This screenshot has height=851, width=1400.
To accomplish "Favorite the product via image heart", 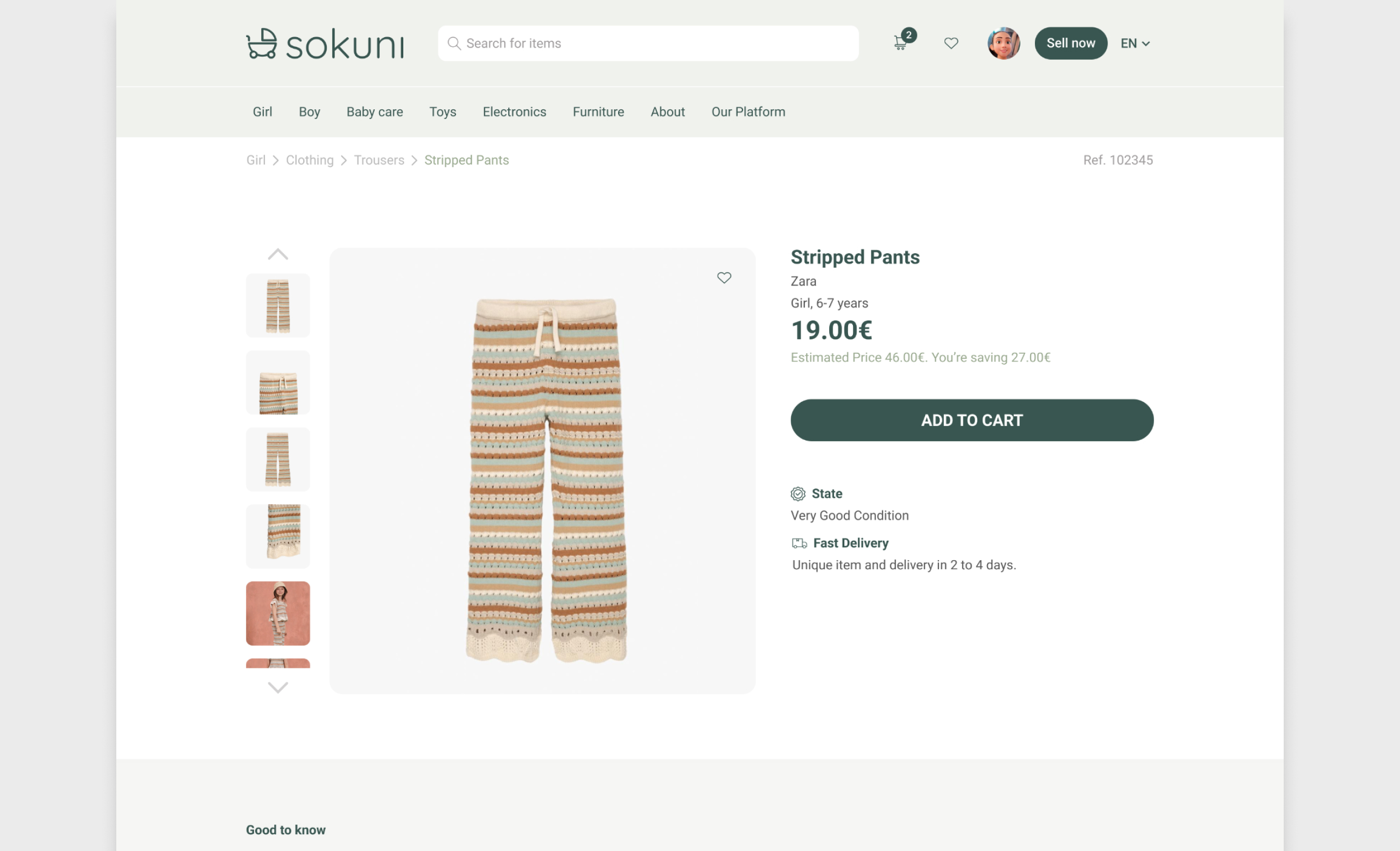I will [724, 277].
